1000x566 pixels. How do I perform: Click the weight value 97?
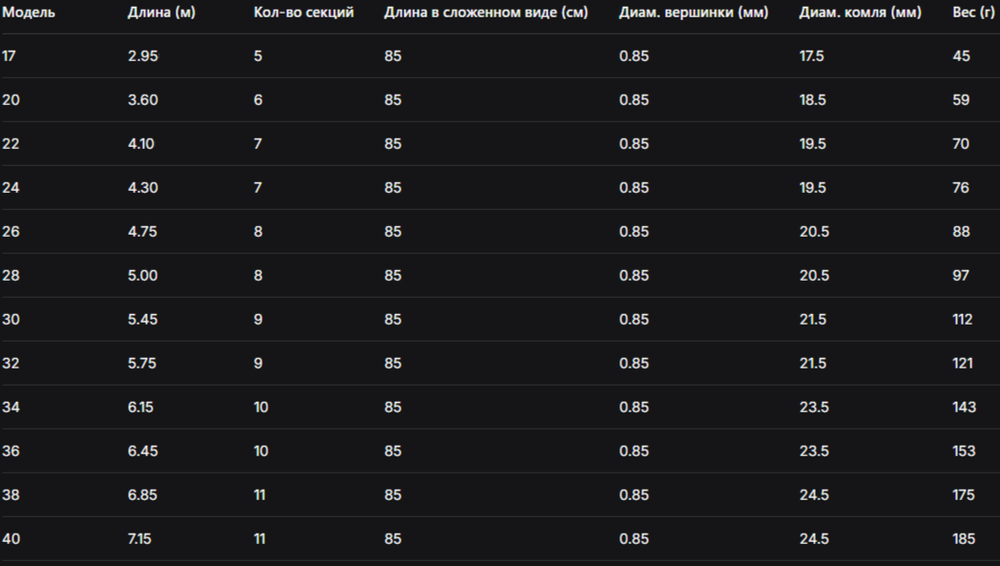click(961, 276)
